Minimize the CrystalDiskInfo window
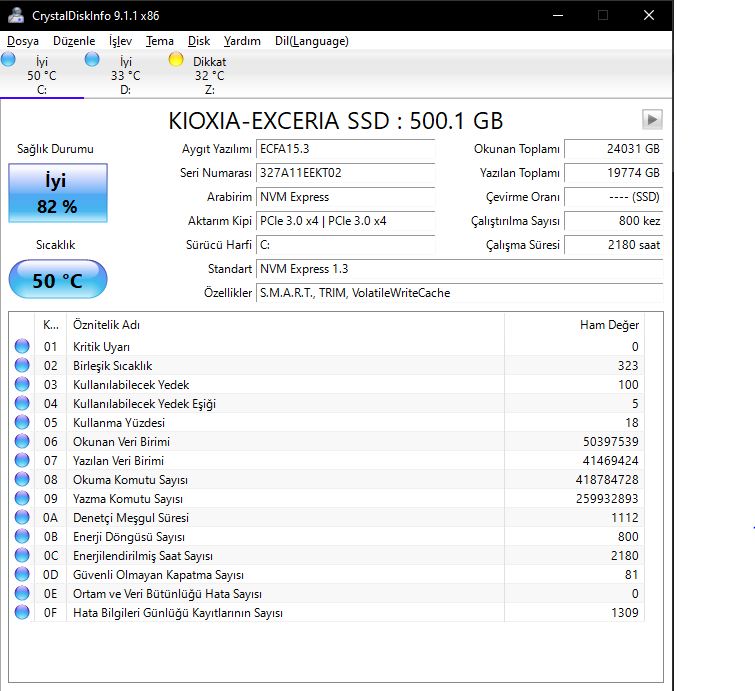The height and width of the screenshot is (691, 755). click(558, 15)
